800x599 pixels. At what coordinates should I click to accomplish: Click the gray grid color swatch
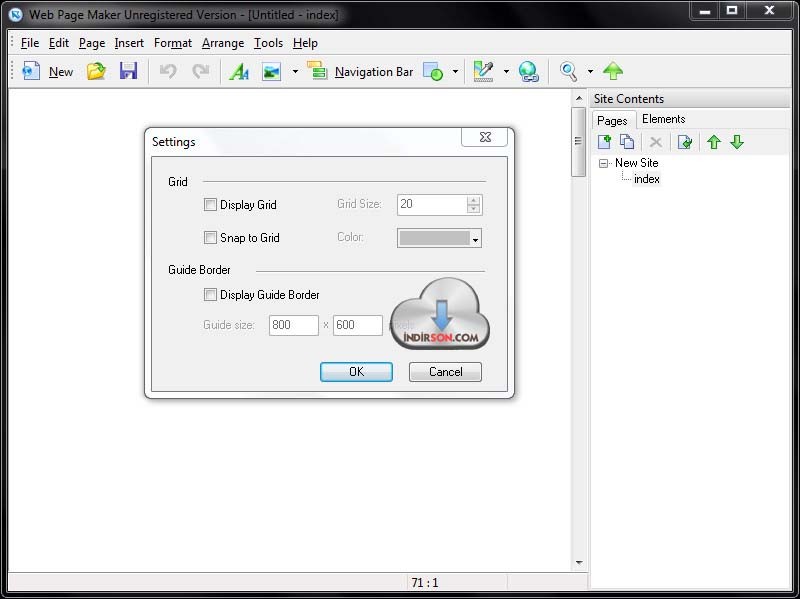coord(434,238)
